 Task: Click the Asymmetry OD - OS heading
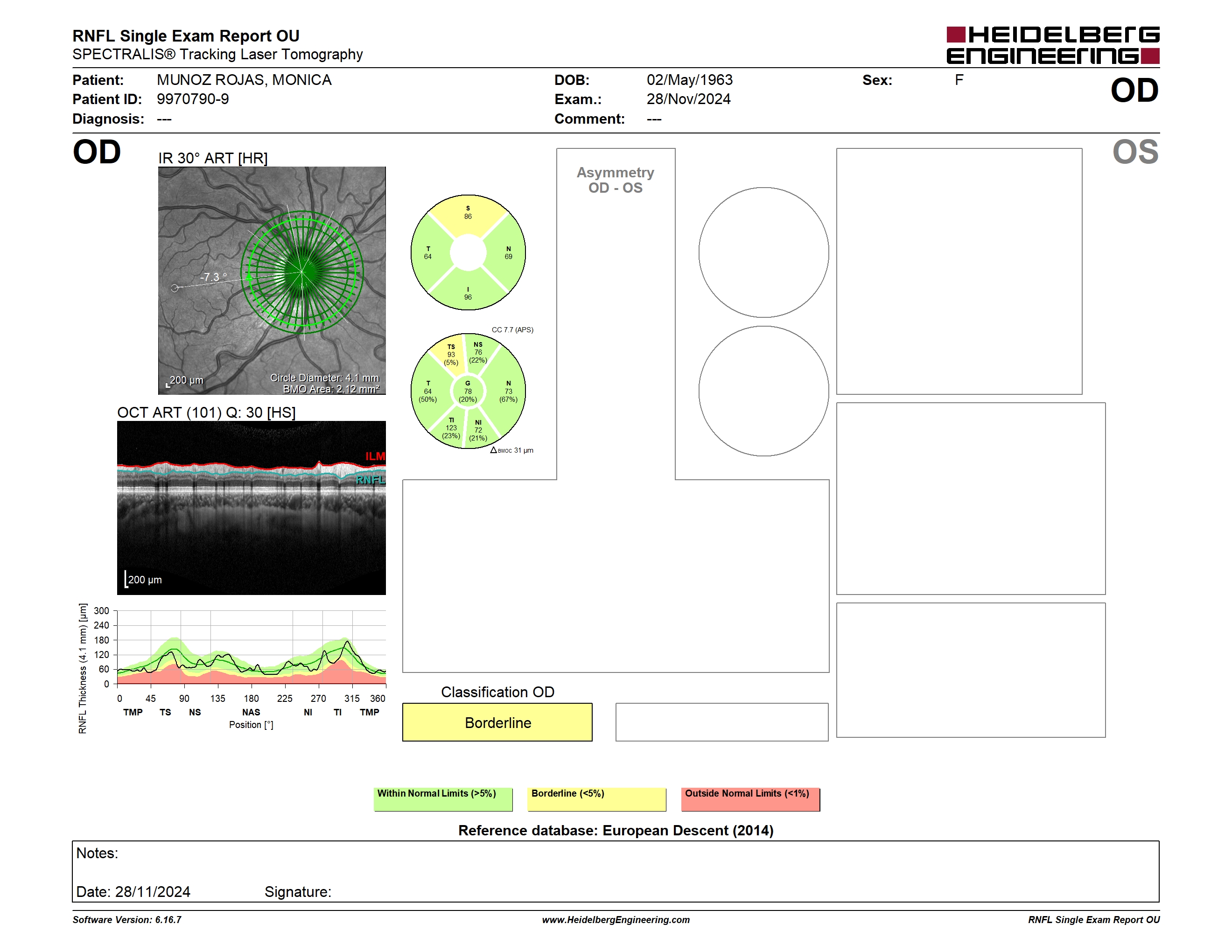point(616,180)
